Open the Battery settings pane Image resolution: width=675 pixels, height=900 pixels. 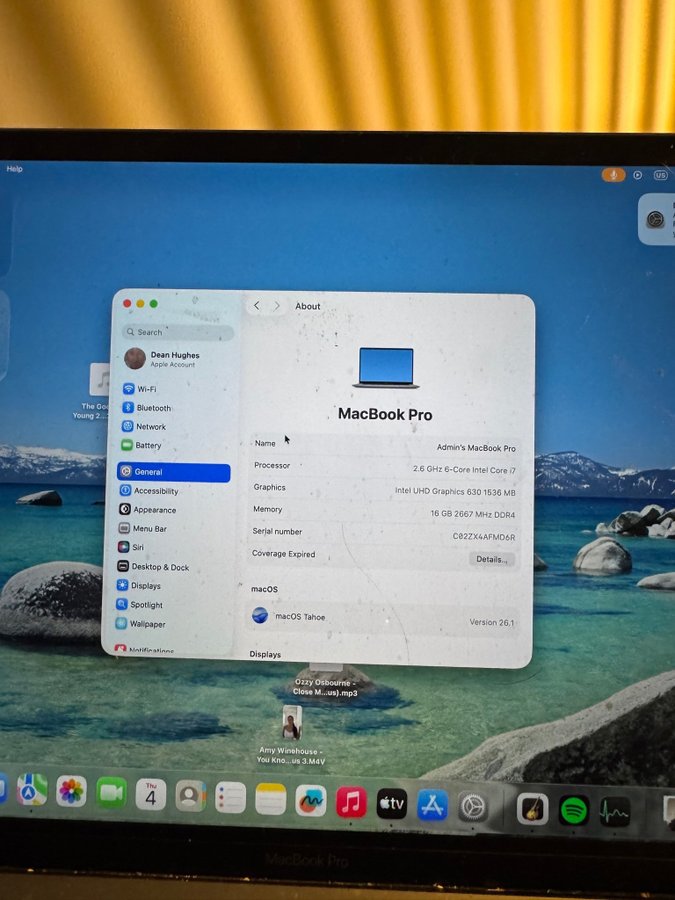coord(148,446)
